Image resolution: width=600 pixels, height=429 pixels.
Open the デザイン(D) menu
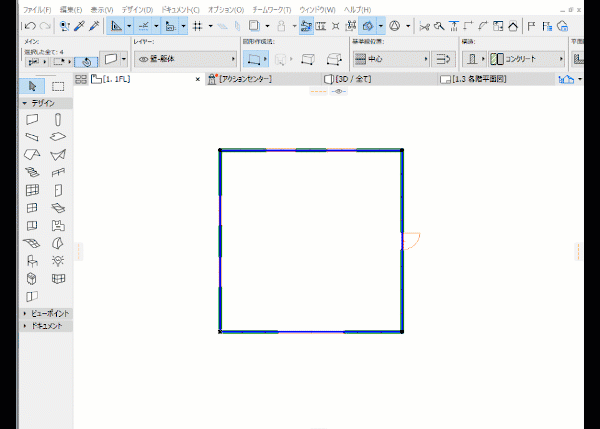[137, 10]
